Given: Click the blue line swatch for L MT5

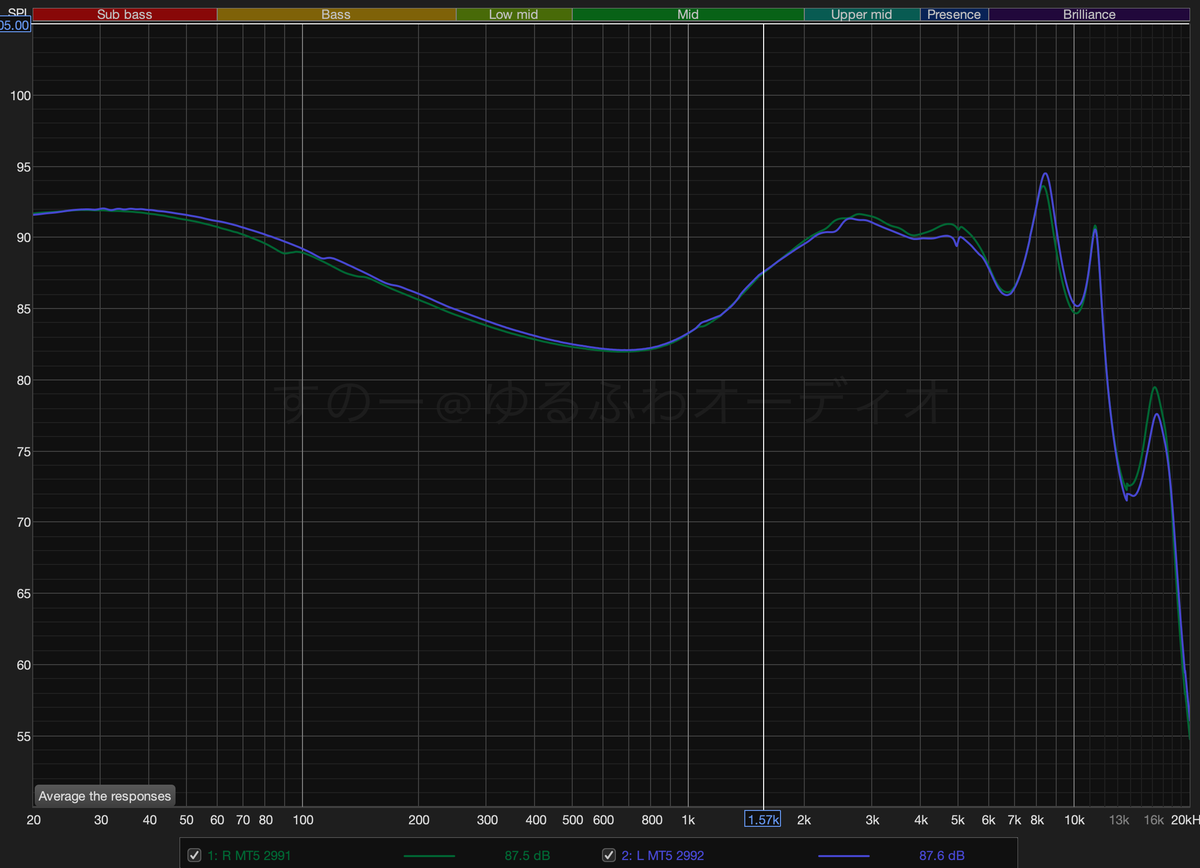Looking at the screenshot, I should (x=844, y=856).
